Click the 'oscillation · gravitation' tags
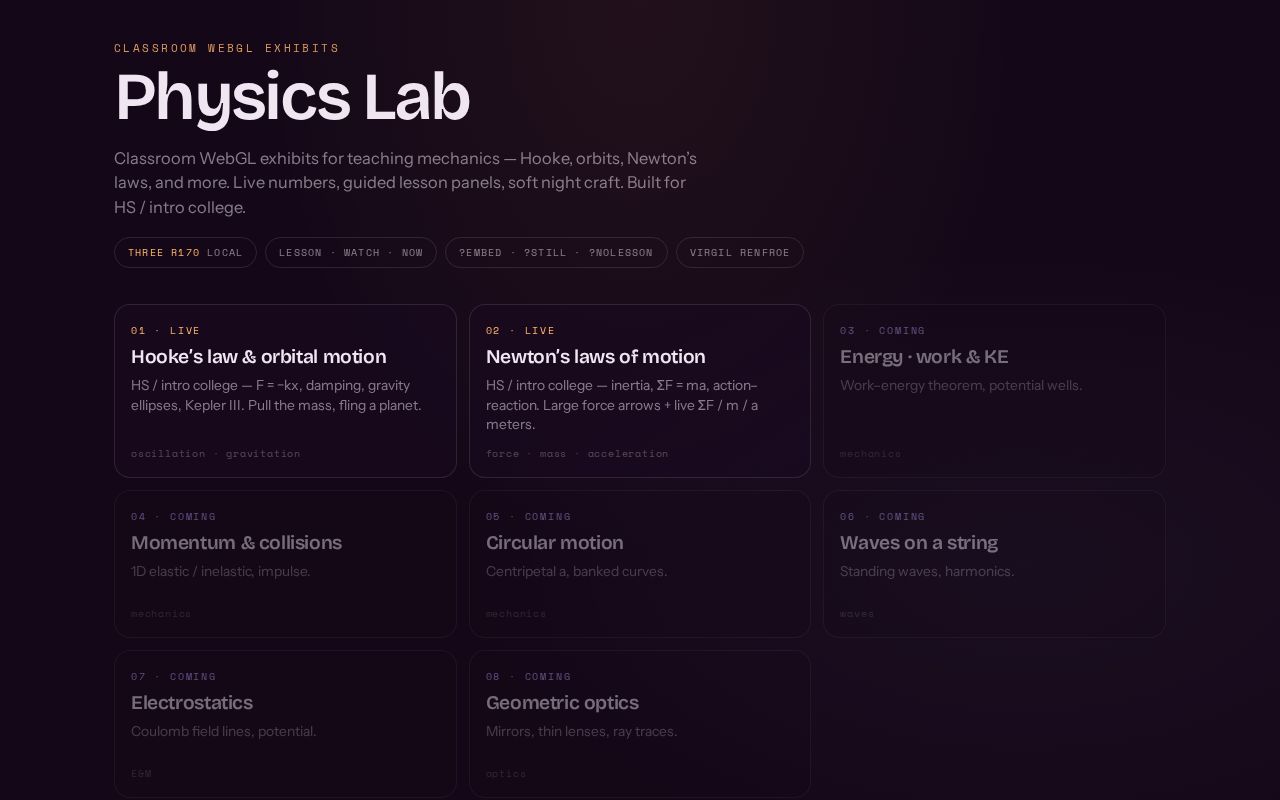 (216, 454)
